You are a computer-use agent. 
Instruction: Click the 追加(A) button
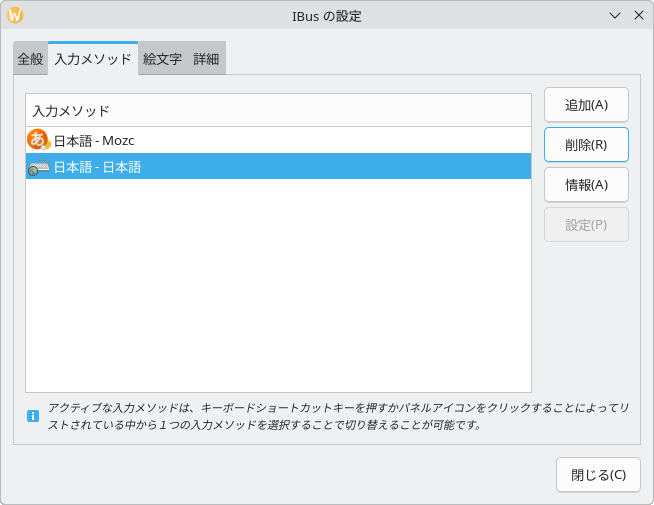point(586,105)
